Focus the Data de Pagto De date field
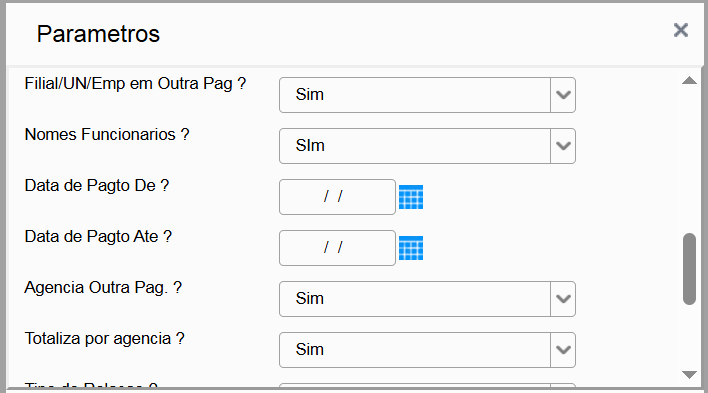The image size is (708, 393). coord(337,197)
